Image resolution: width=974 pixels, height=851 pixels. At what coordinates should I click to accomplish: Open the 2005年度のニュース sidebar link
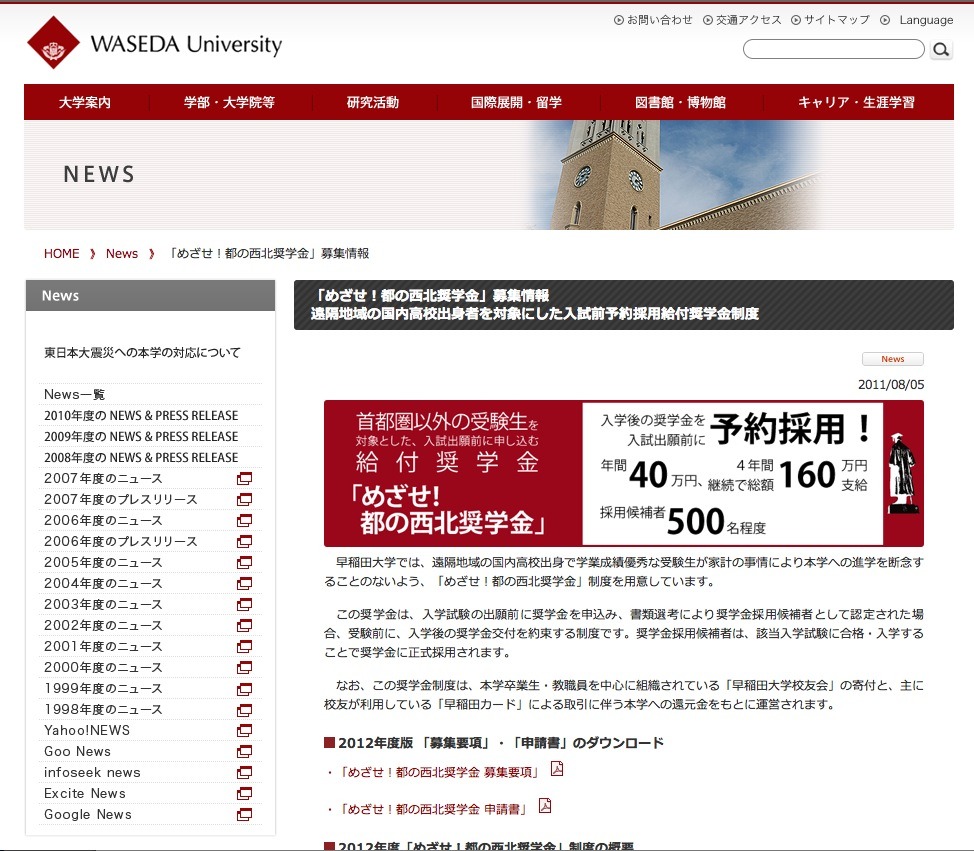(103, 562)
